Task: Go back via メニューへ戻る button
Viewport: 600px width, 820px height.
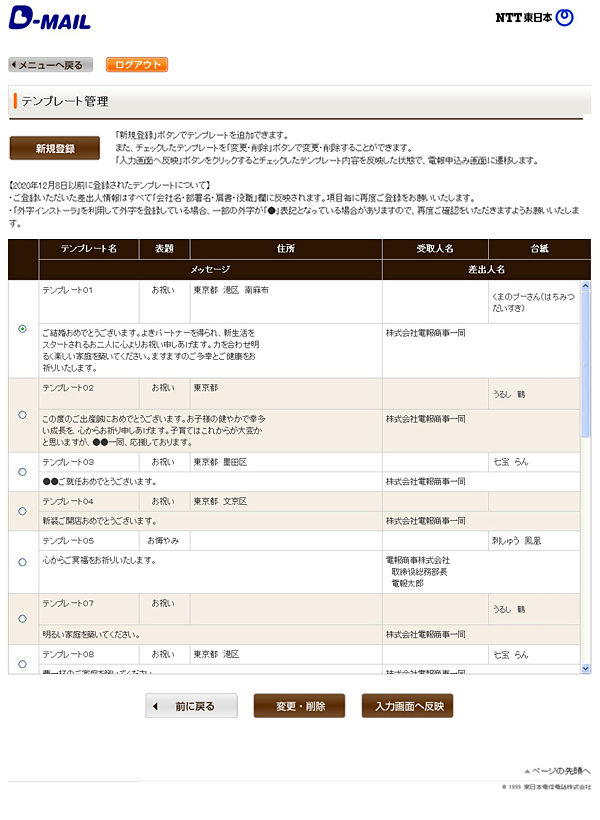Action: 51,65
